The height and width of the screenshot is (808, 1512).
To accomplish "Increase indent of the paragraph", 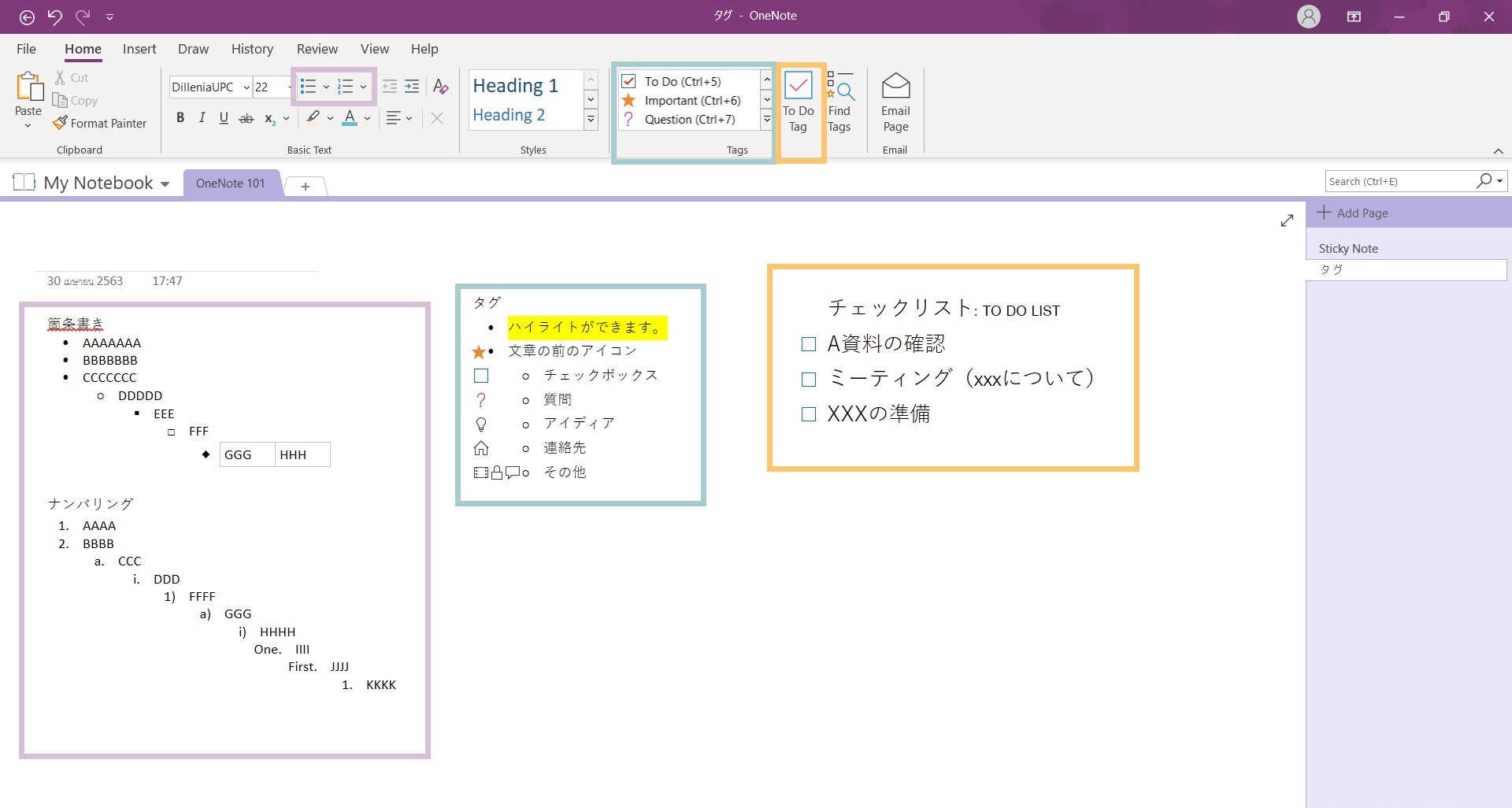I will click(x=411, y=87).
